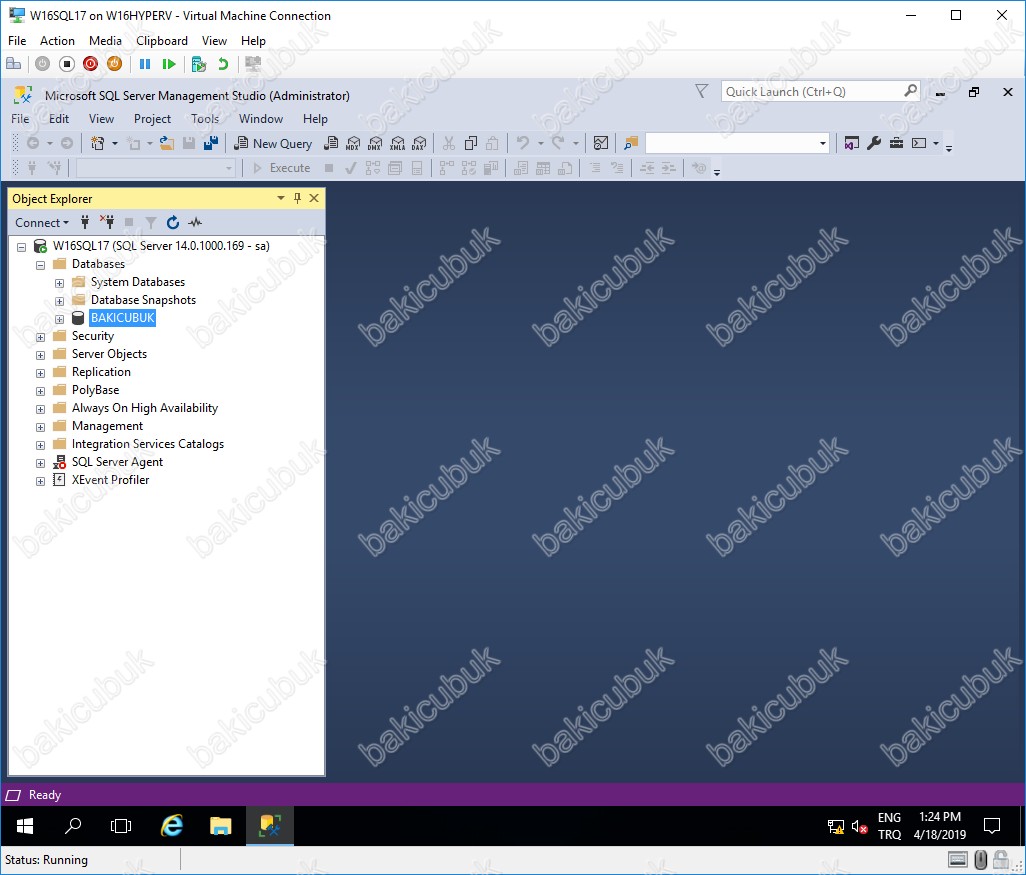
Task: Click the wrench Properties Window icon
Action: click(x=874, y=143)
